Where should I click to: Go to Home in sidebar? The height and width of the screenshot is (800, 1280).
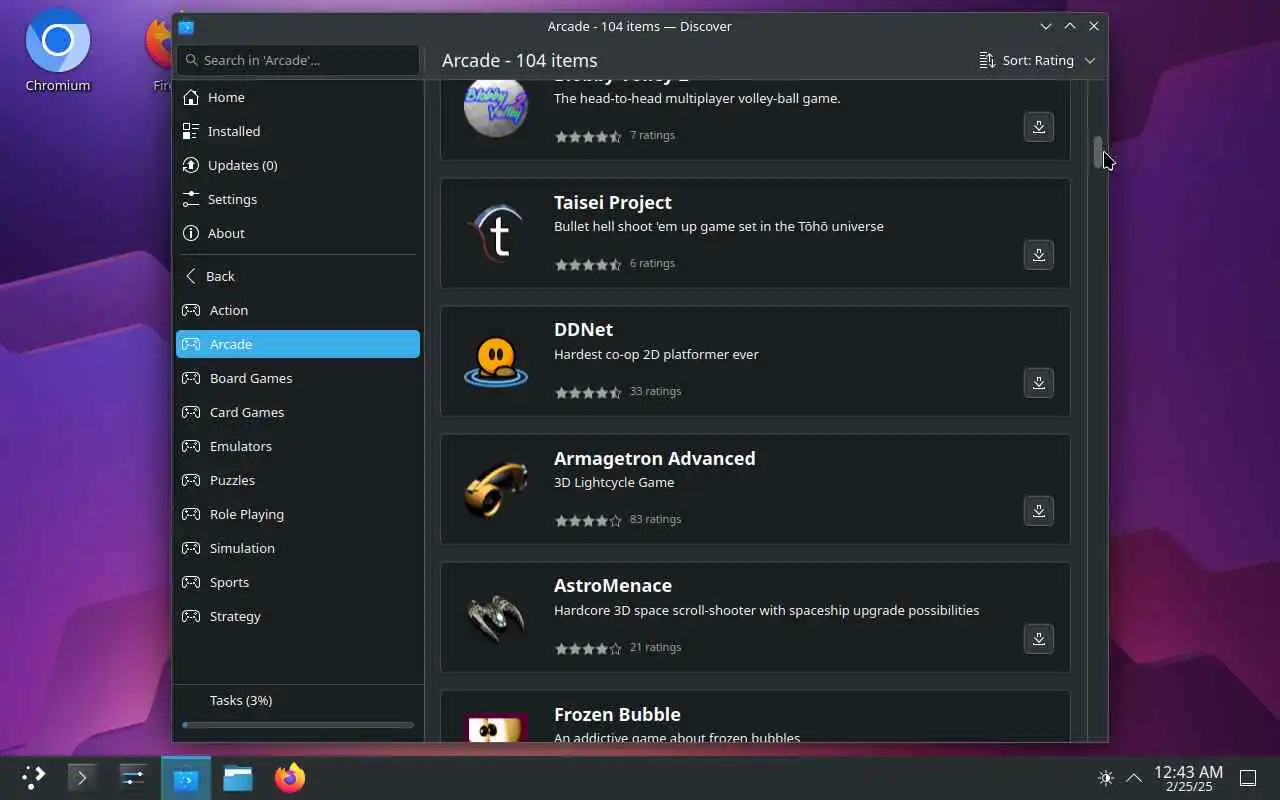[x=298, y=97]
